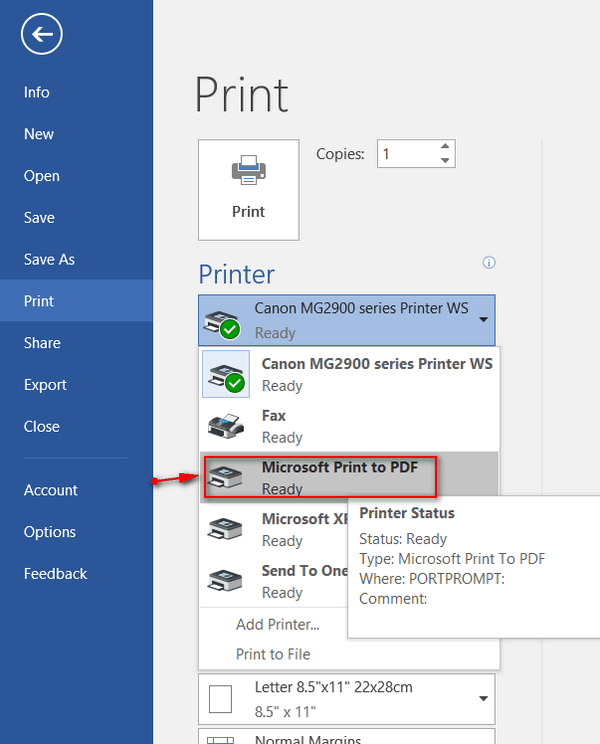Select Feedback in the sidebar
Screen dimensions: 600x744
[x=55, y=573]
